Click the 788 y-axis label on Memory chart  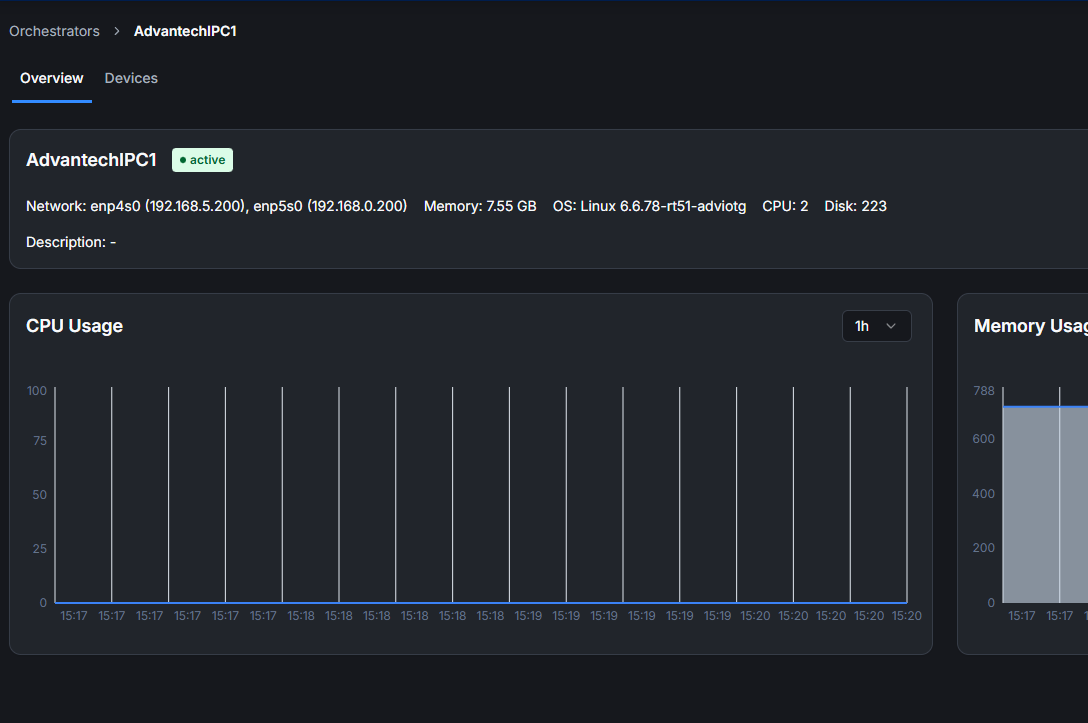pos(984,390)
